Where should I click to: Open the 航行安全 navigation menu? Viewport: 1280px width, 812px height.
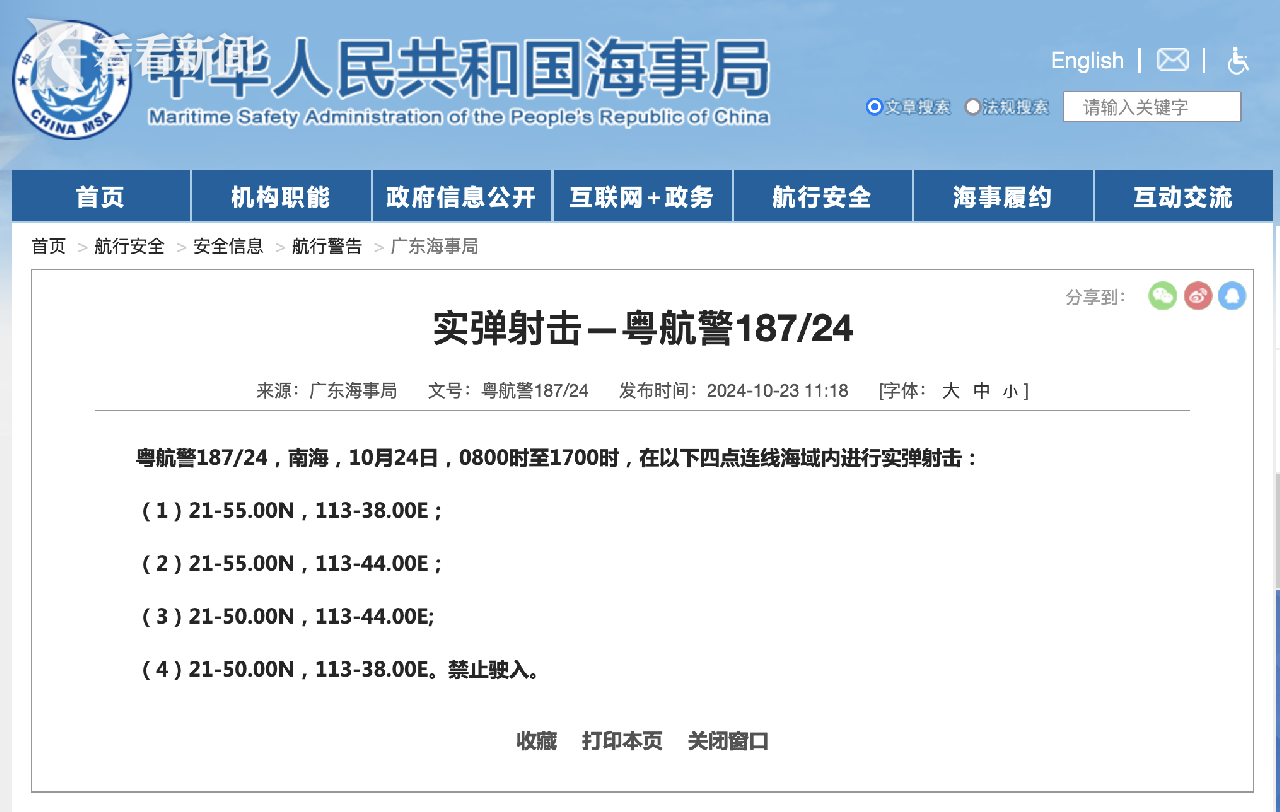821,197
